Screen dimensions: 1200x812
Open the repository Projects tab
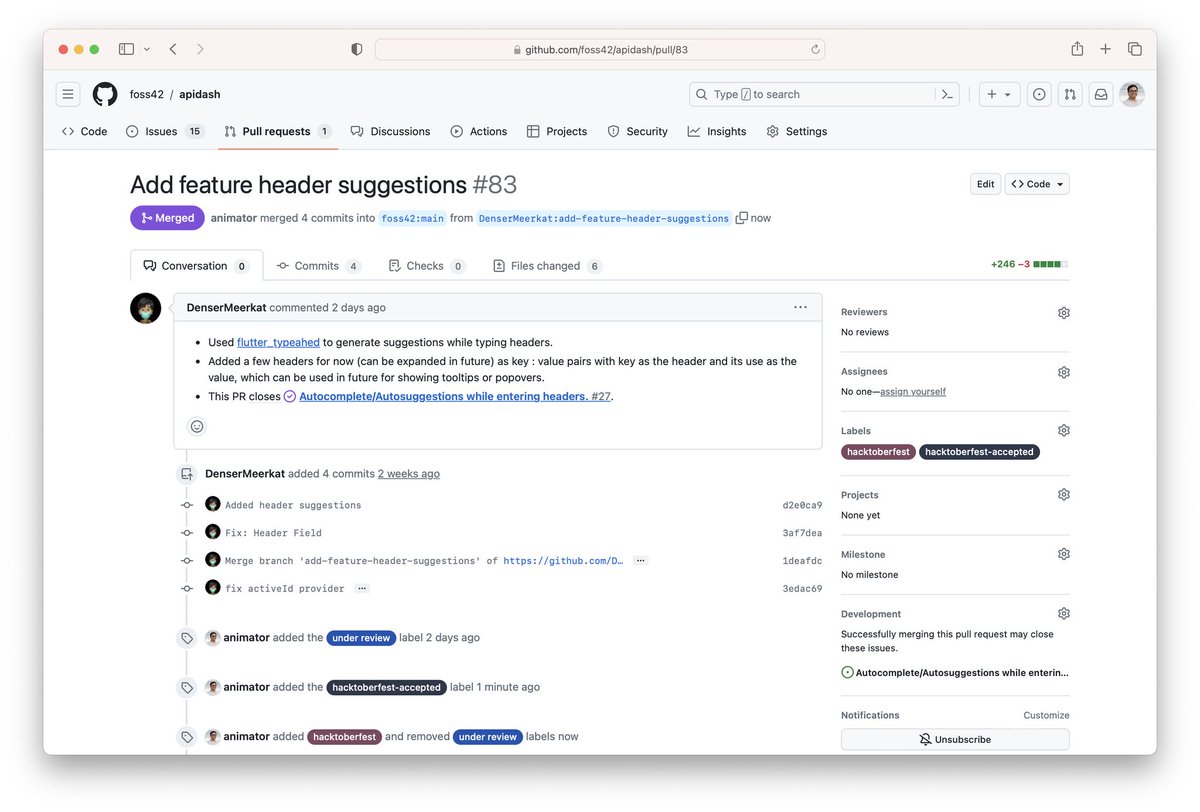[x=557, y=131]
